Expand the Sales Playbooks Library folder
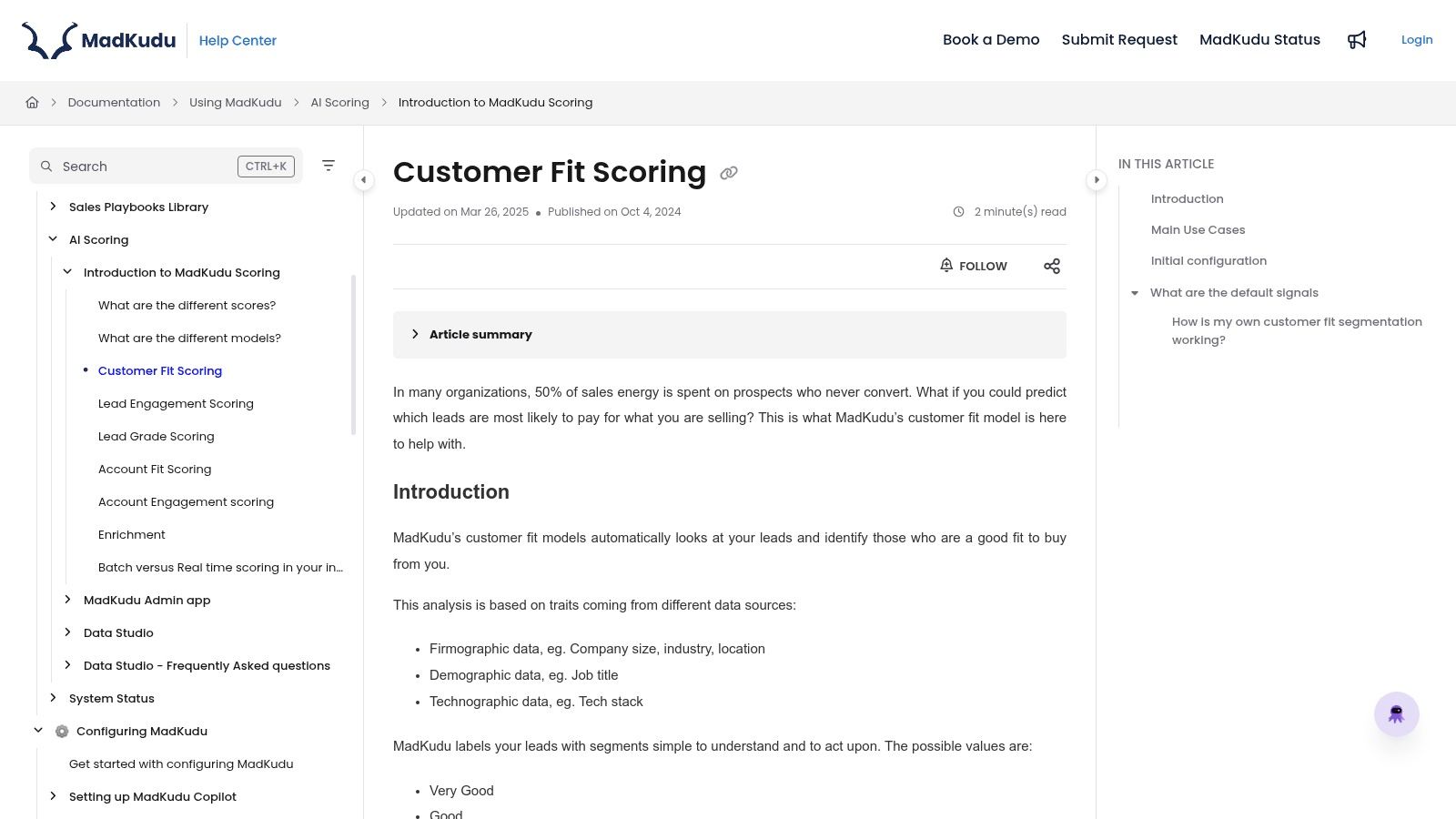Viewport: 1456px width, 819px height. [x=53, y=207]
